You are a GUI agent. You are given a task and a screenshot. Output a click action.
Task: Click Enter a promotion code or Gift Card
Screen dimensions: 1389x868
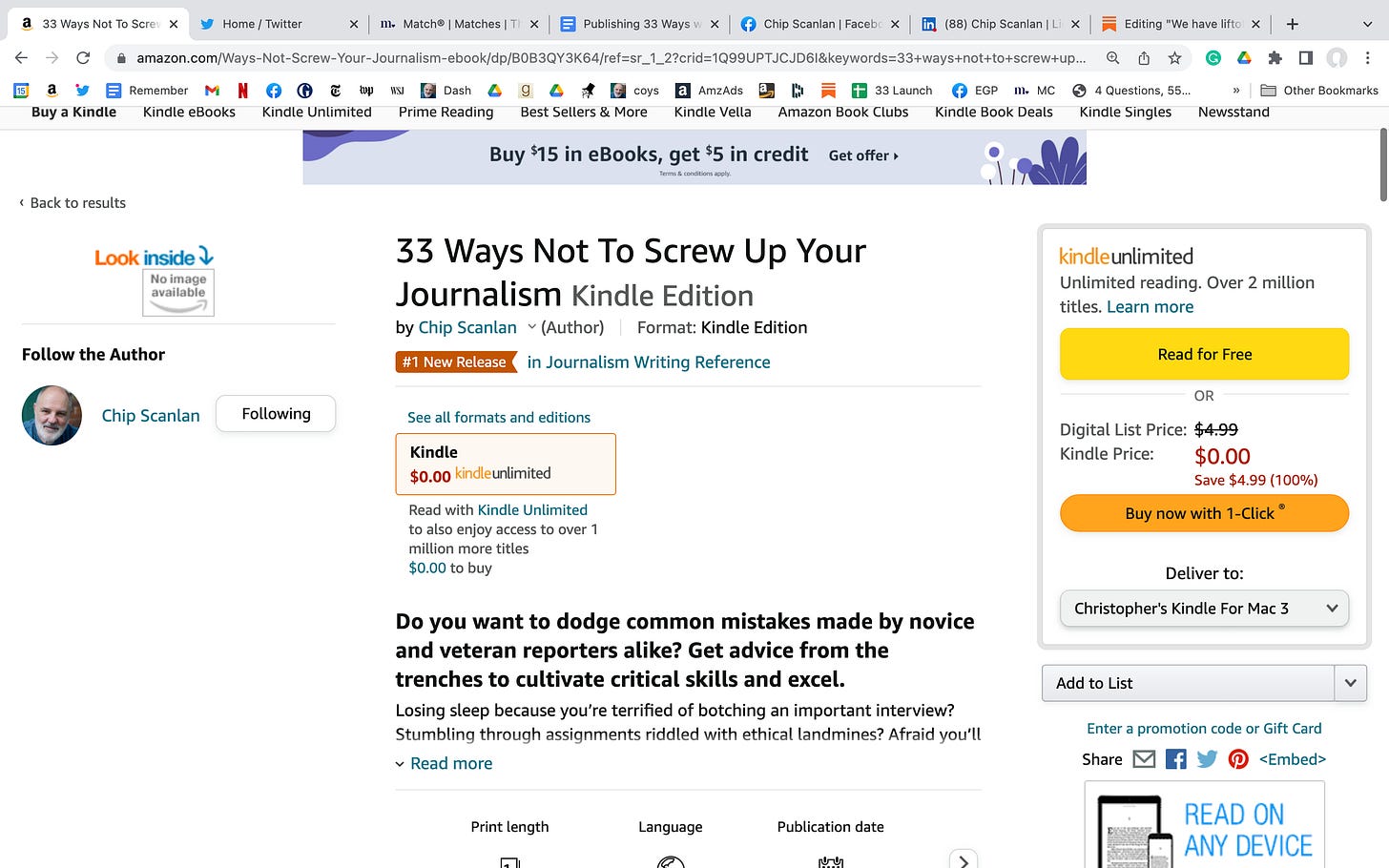click(x=1204, y=729)
